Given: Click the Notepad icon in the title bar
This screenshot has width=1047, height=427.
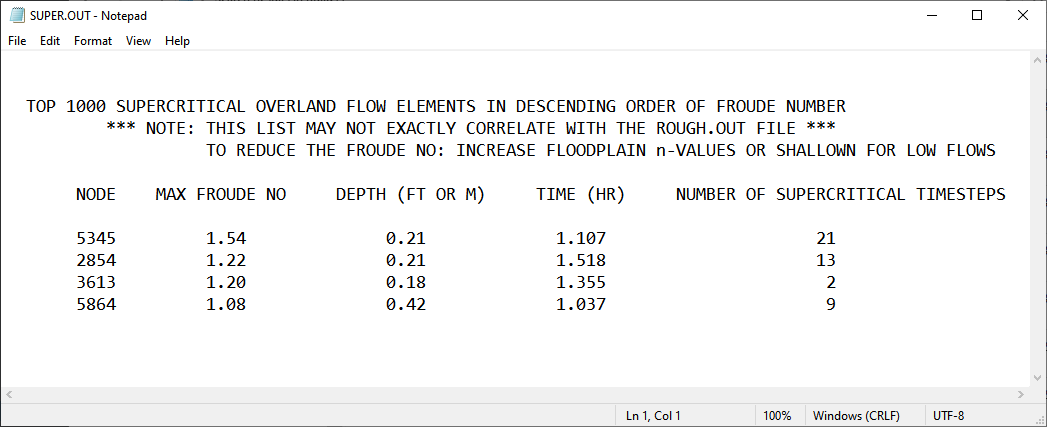Looking at the screenshot, I should 16,15.
